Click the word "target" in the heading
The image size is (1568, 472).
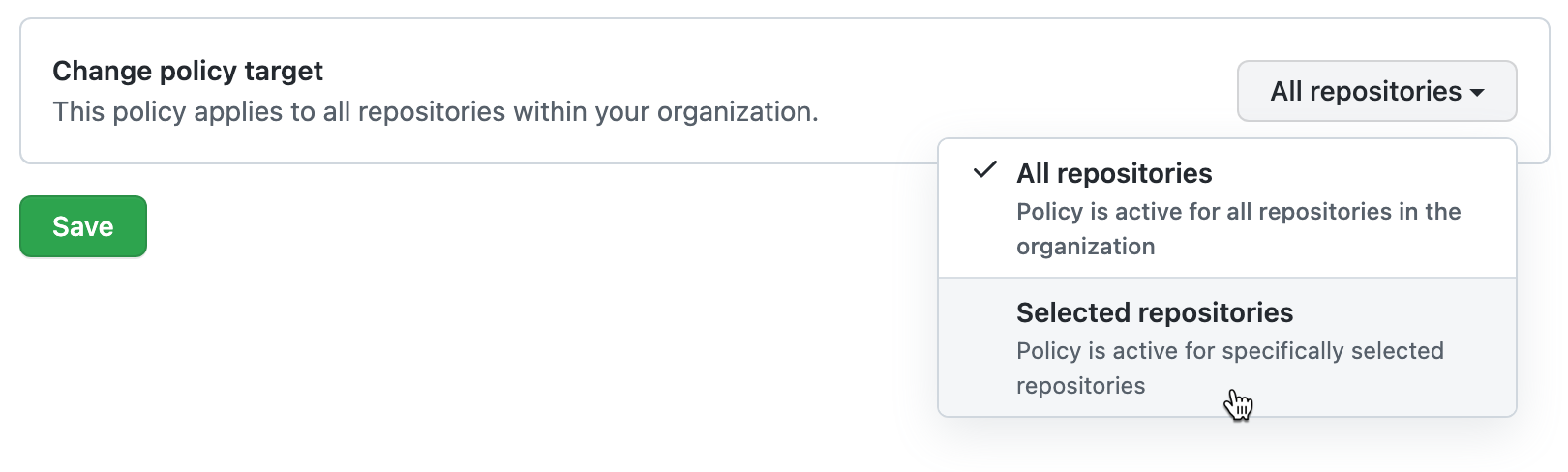(284, 71)
